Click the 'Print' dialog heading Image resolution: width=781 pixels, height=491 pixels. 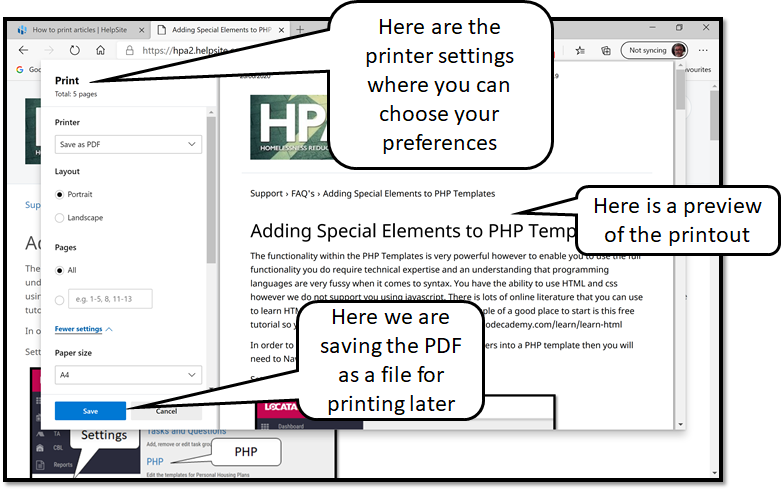(67, 81)
